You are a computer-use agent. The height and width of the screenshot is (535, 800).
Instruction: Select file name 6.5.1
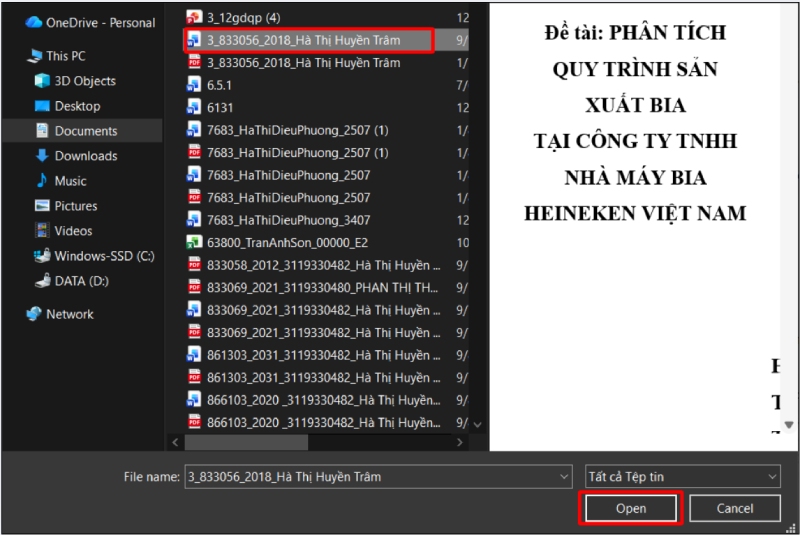(x=219, y=85)
